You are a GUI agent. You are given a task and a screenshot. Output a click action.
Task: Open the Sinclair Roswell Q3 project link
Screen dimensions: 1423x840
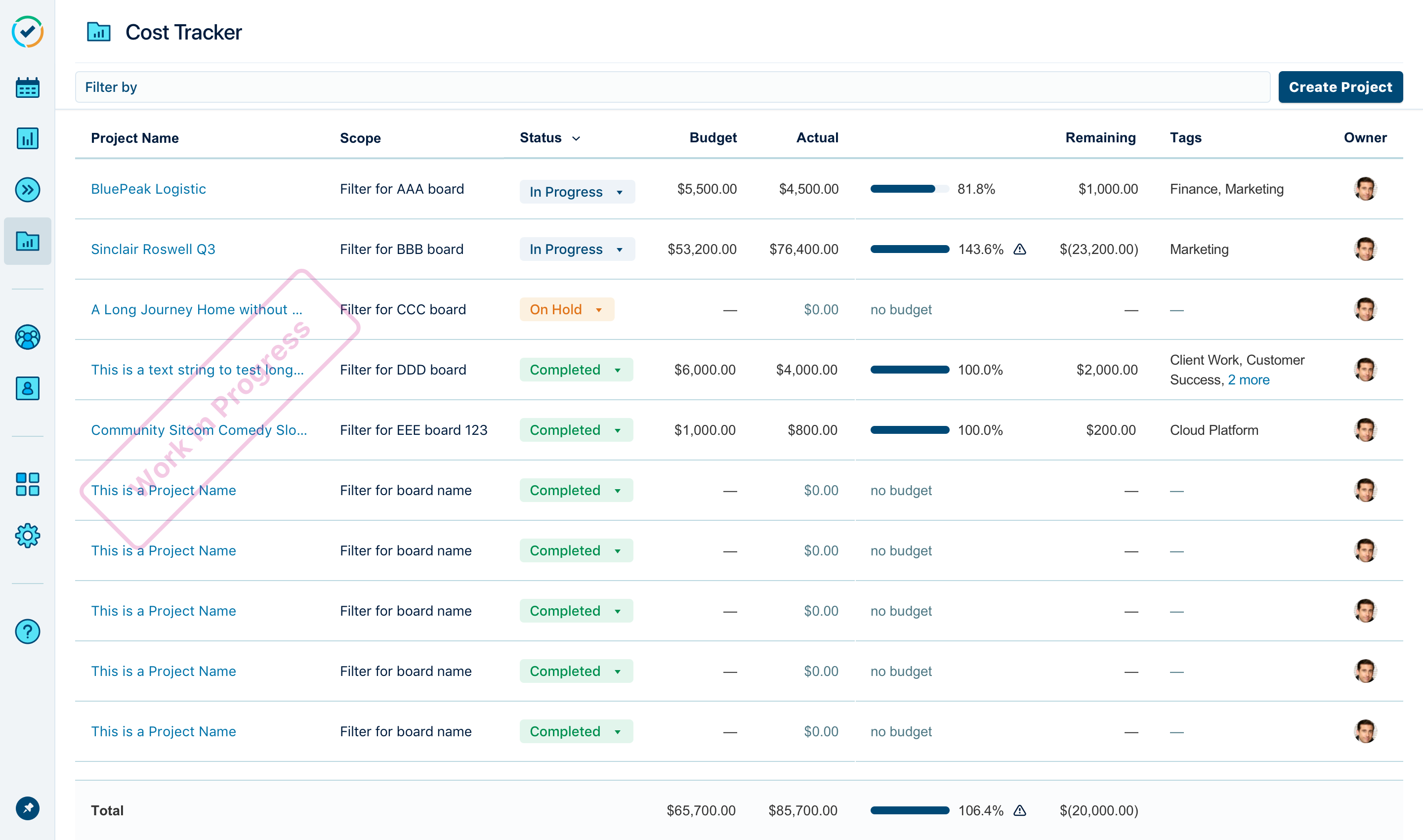click(153, 250)
